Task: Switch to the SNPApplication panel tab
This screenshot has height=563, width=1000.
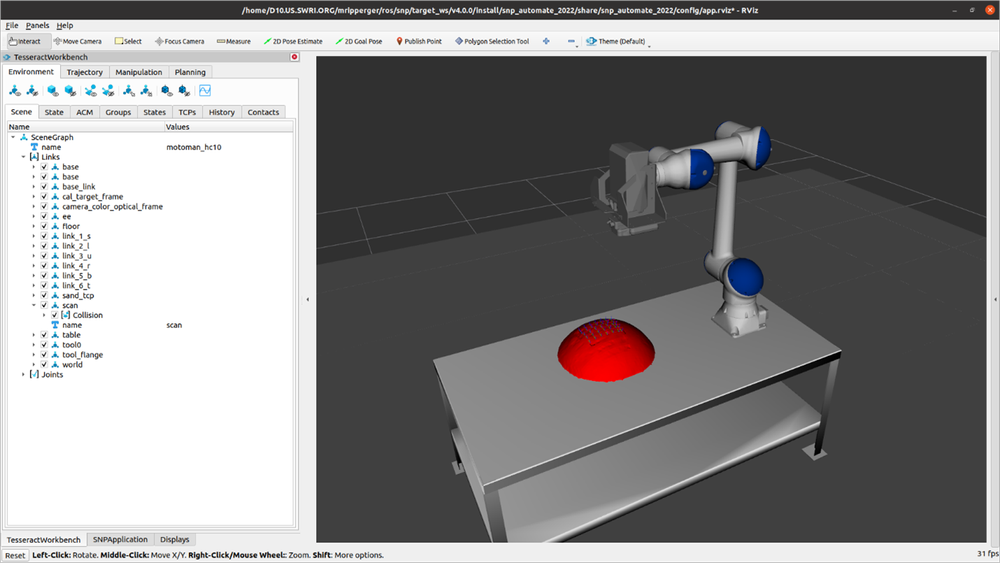Action: [120, 539]
